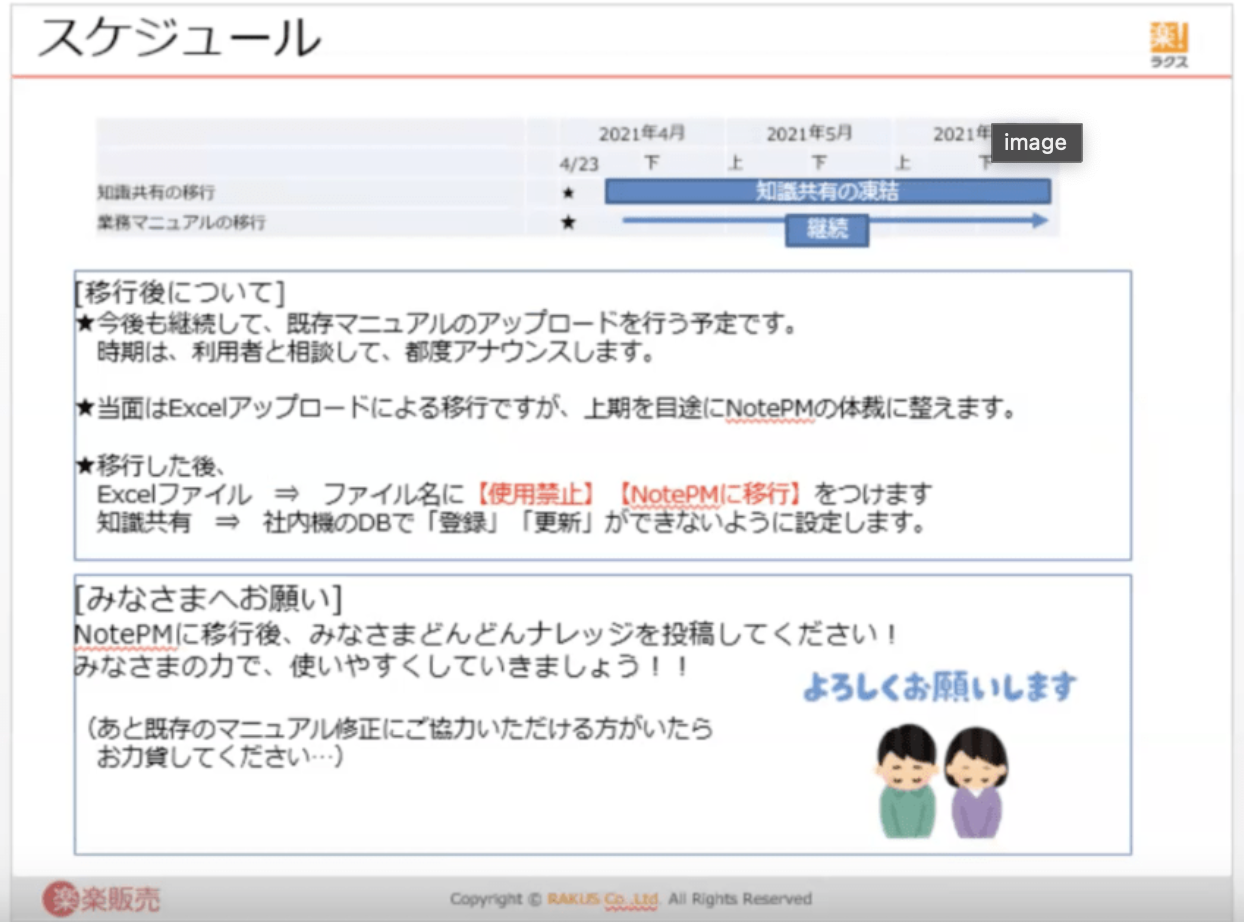Screen dimensions: 1244x922
Task: Click the 楽楽販売 logo in the footer
Action: pos(101,899)
